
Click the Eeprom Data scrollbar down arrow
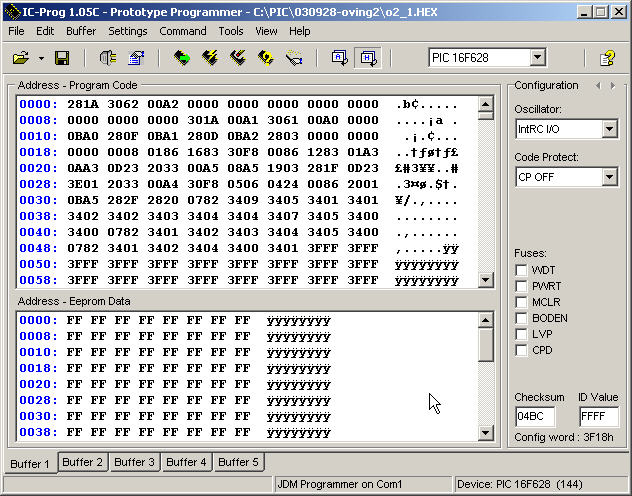(x=486, y=432)
